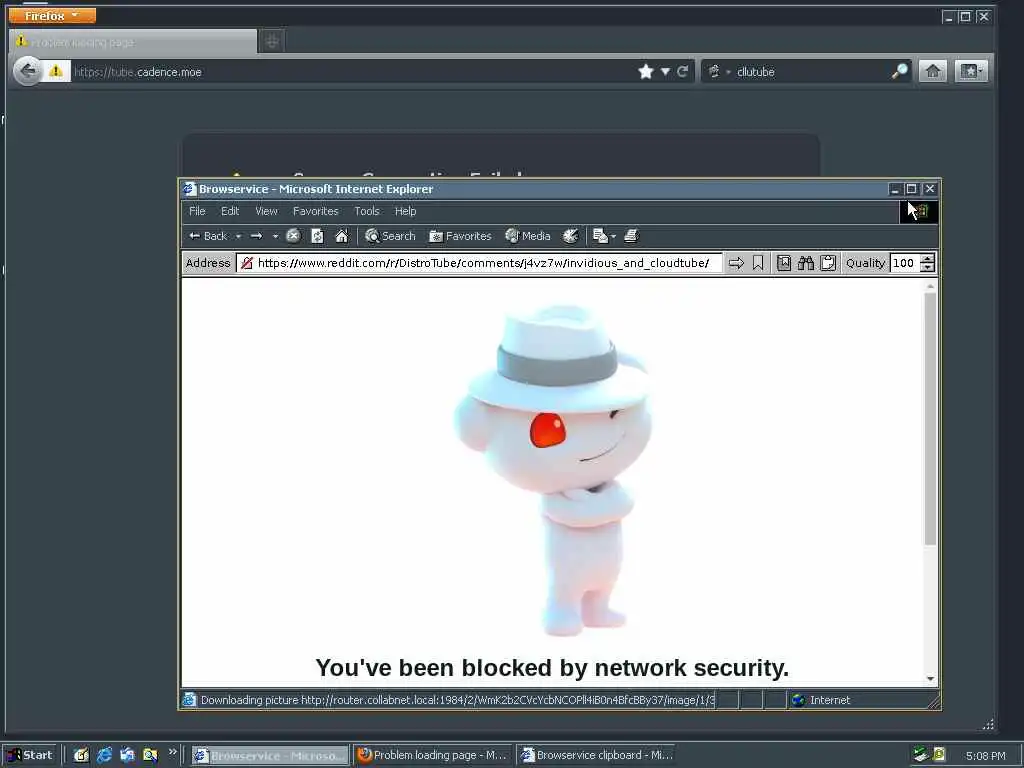Click the Browservice find binoculars icon
Screen dimensions: 1024x768
806,263
